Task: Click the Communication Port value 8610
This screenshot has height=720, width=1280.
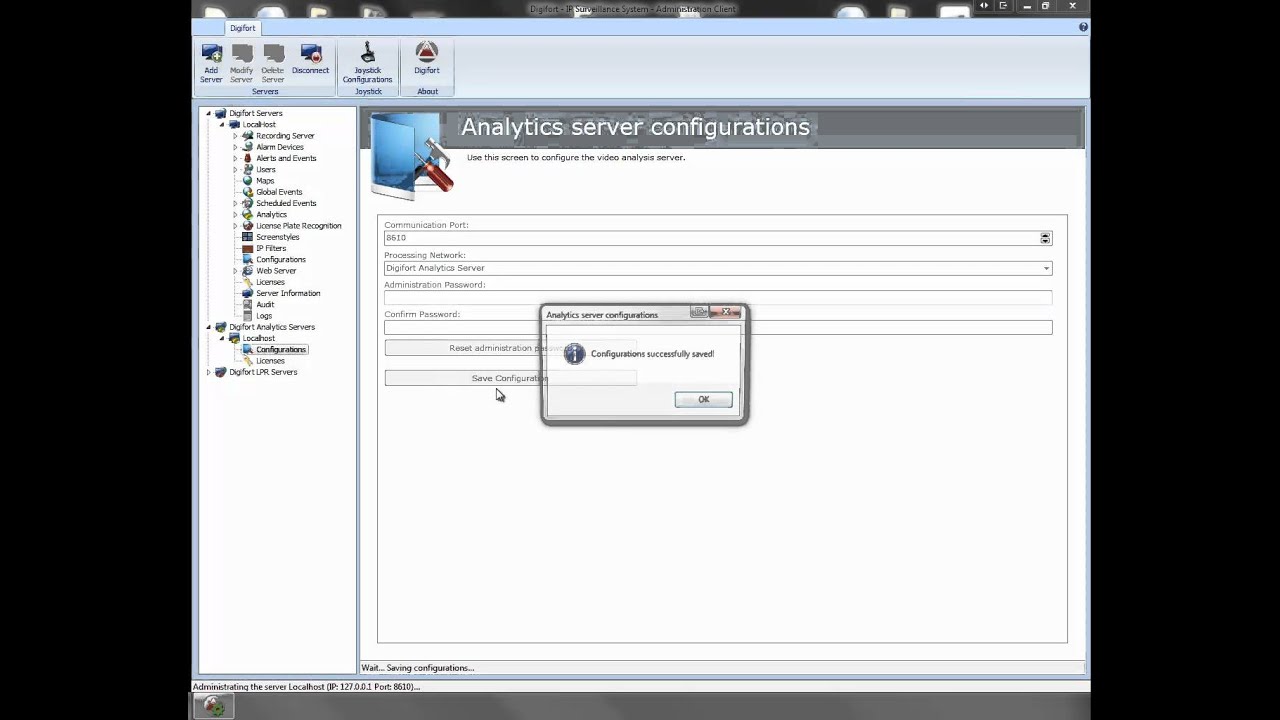Action: tap(396, 238)
